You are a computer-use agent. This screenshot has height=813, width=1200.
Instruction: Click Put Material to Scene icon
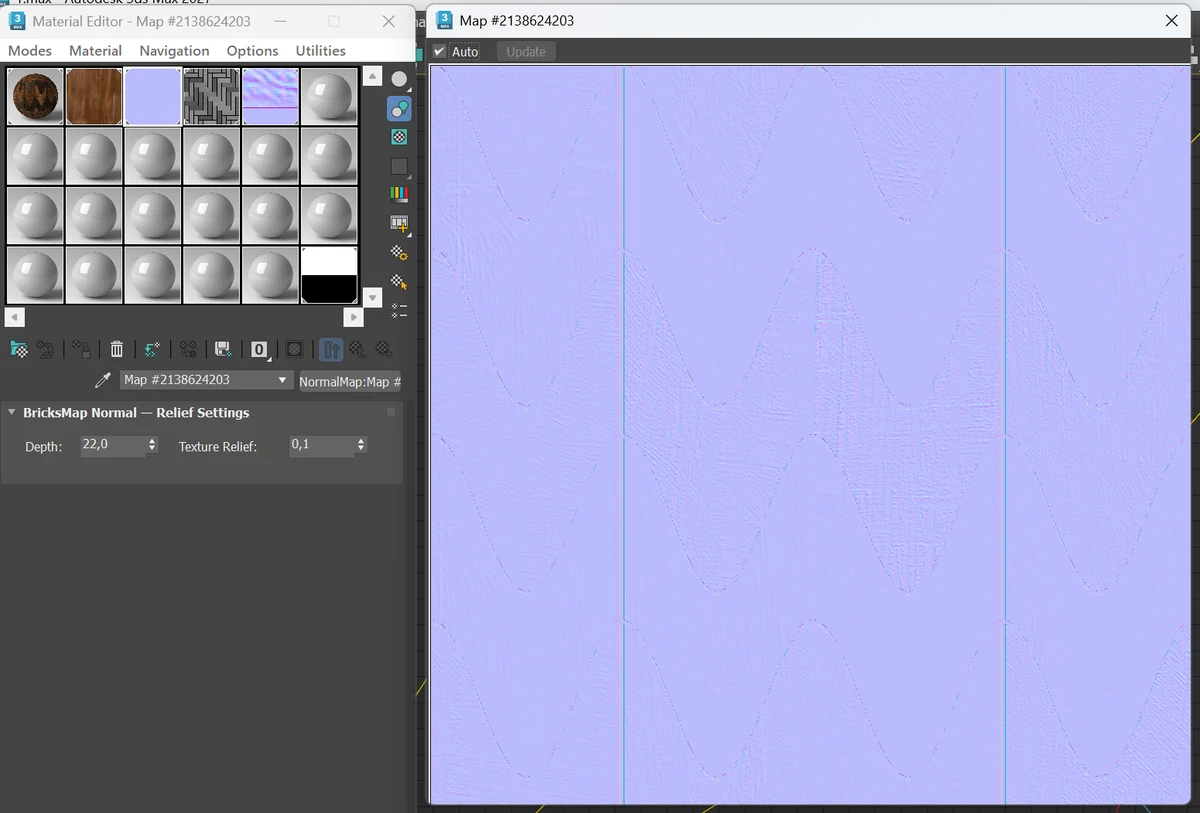pyautogui.click(x=45, y=349)
